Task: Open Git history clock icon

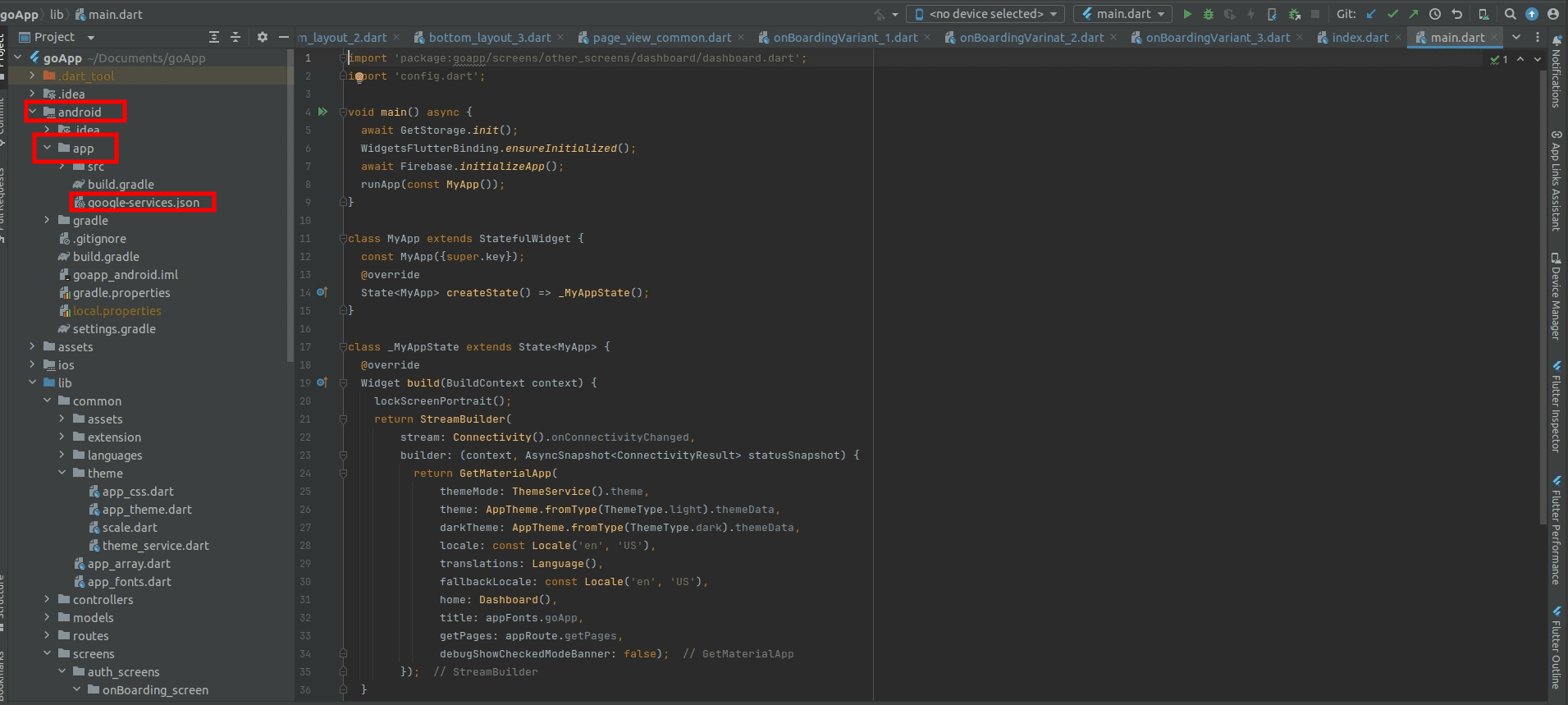Action: click(1435, 14)
